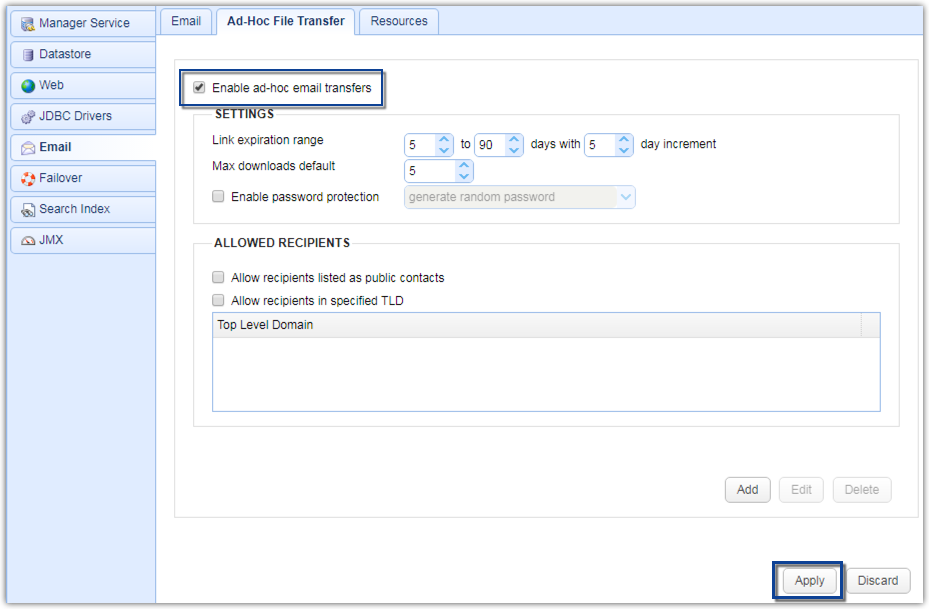Enable password protection checkbox
929x609 pixels.
point(218,196)
